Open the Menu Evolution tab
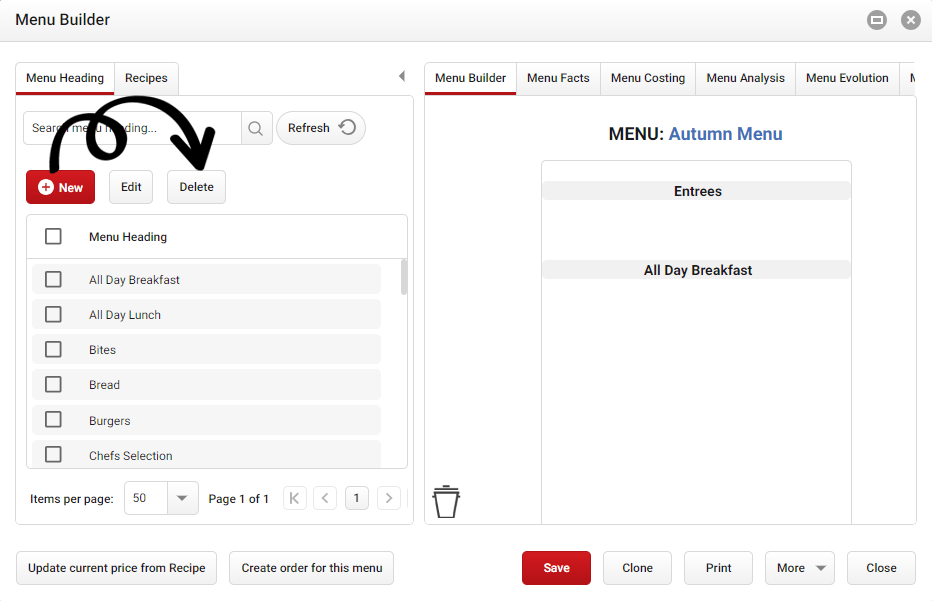This screenshot has height=601, width=932. pos(847,78)
